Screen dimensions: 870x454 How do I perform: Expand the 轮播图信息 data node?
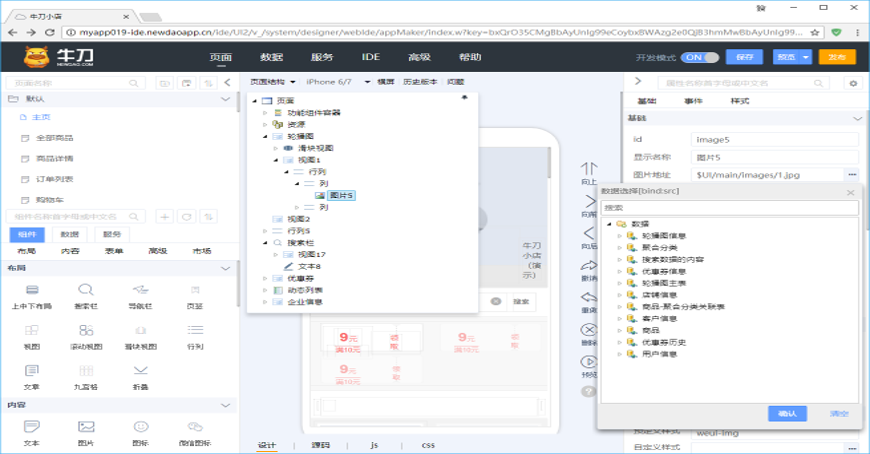point(620,234)
